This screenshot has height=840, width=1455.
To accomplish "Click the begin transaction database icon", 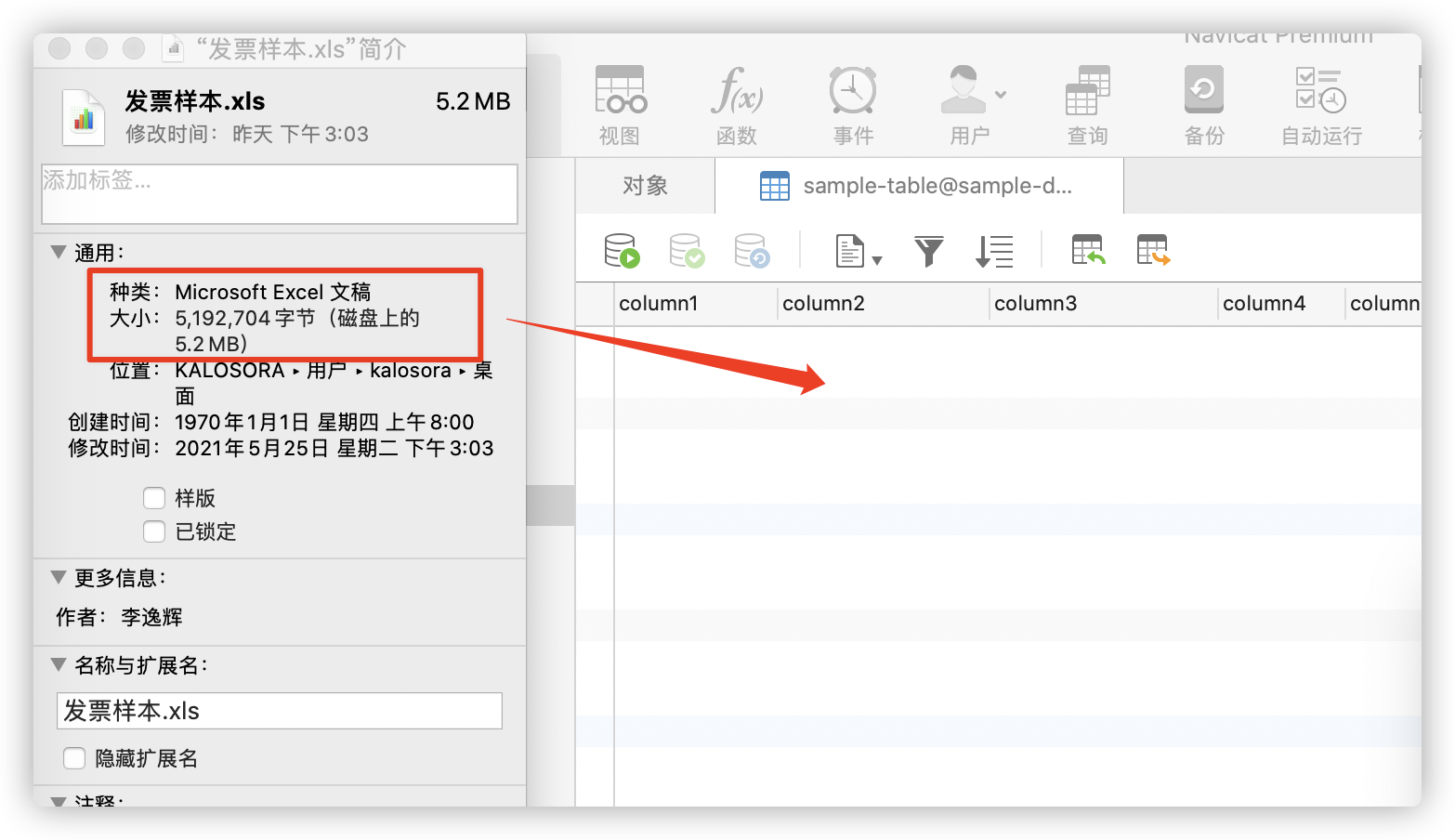I will [622, 251].
